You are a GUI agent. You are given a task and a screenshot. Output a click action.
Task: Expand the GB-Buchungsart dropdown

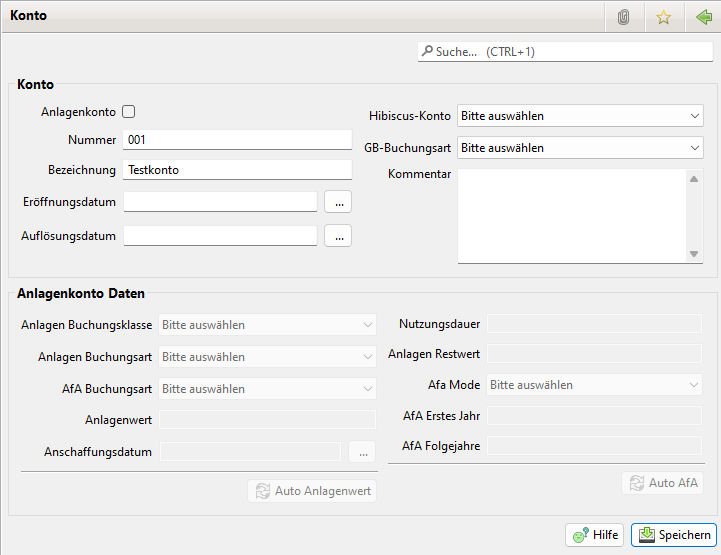(580, 148)
